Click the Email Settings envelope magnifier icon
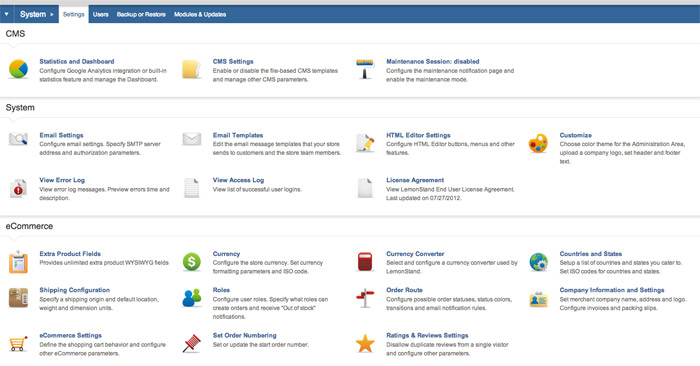700x366 pixels. (x=18, y=139)
